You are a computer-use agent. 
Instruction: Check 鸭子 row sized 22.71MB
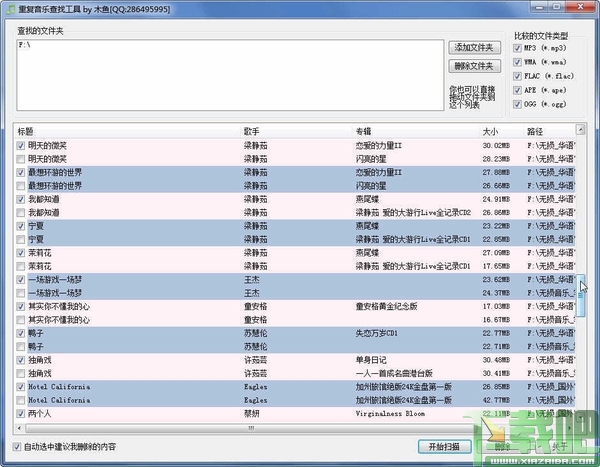pyautogui.click(x=21, y=347)
